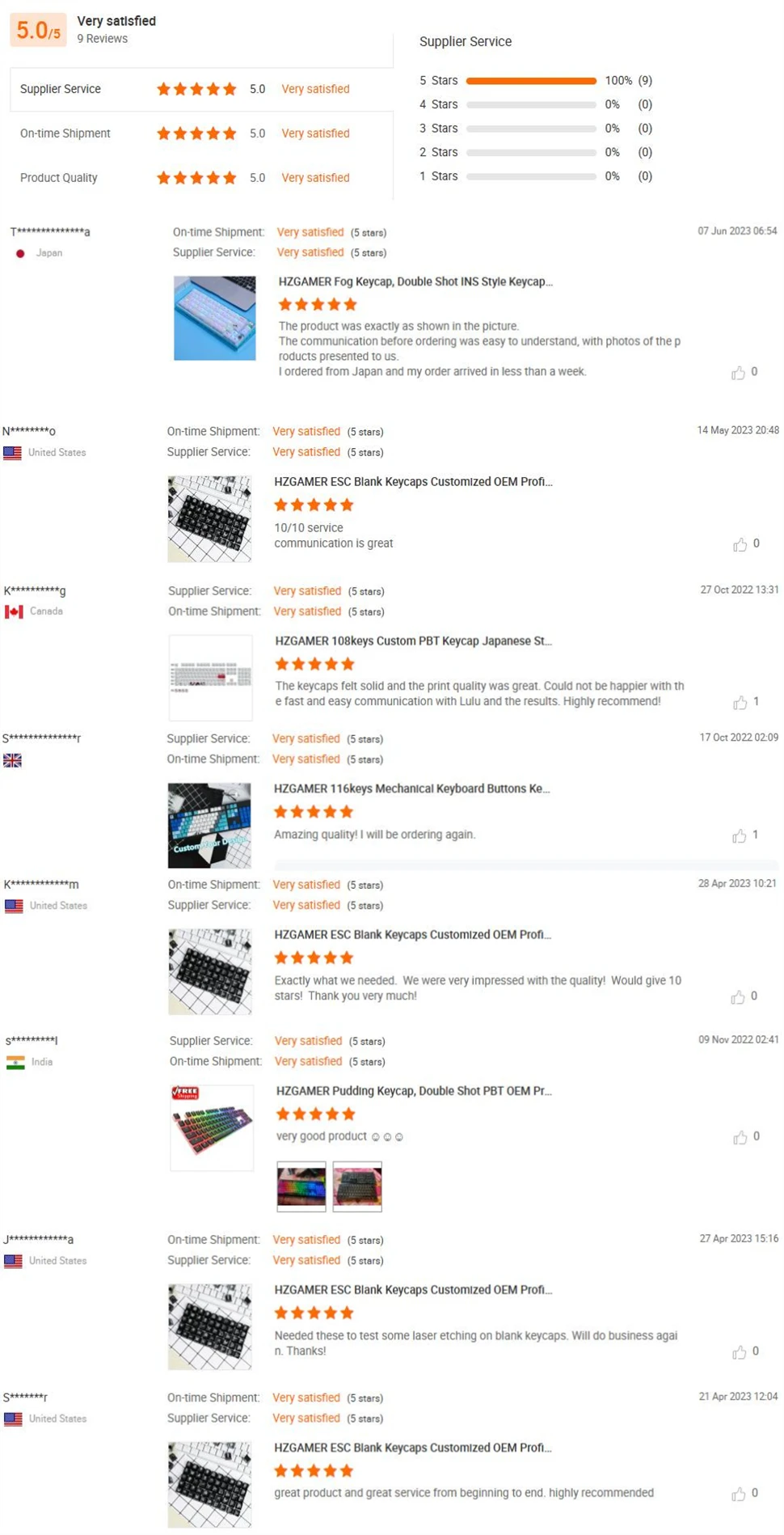The image size is (784, 1535).
Task: Open HZGAMER 116keys Mechanical Keyboard Buttons link
Action: (411, 789)
